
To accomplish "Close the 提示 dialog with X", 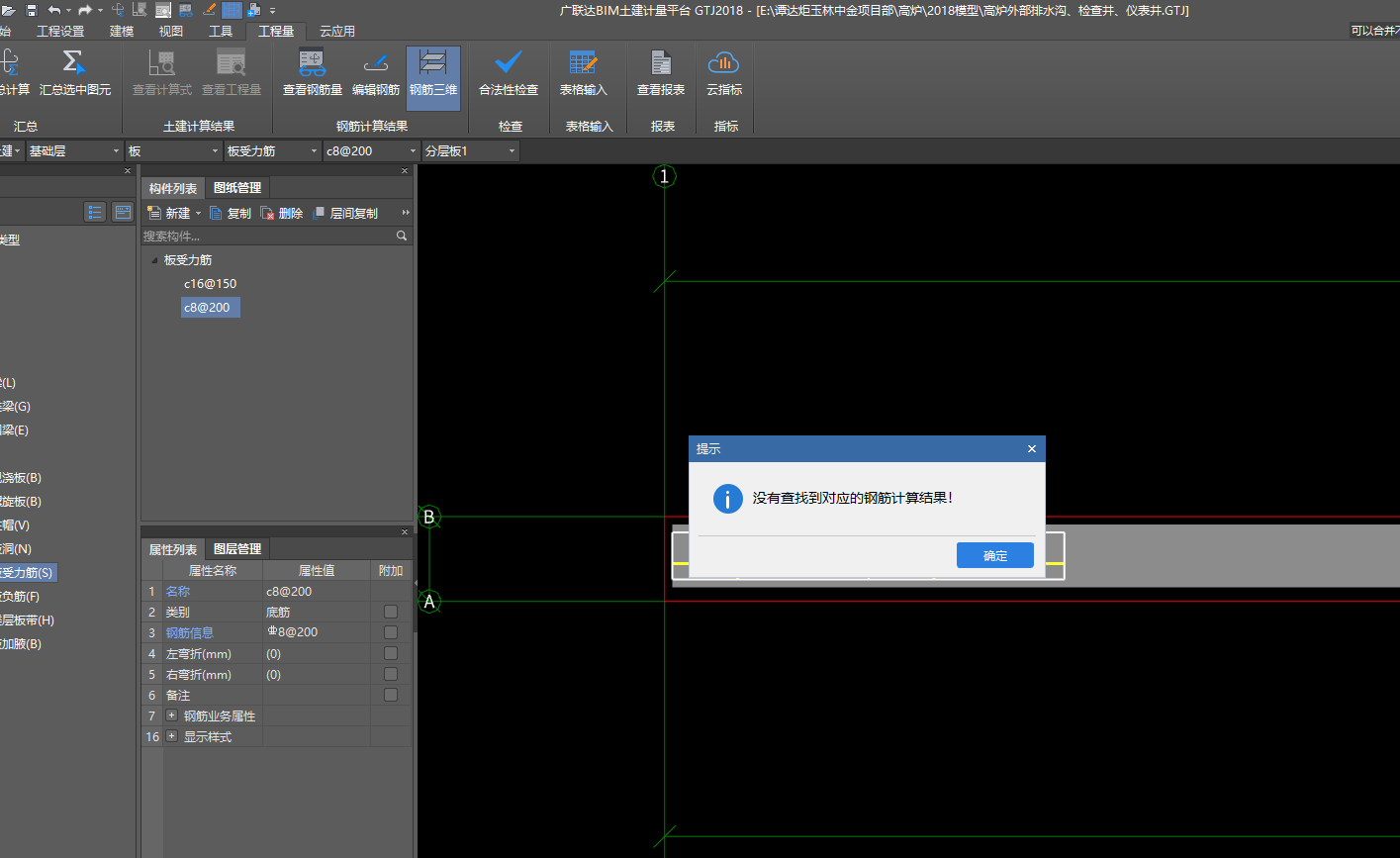I will [x=1032, y=449].
